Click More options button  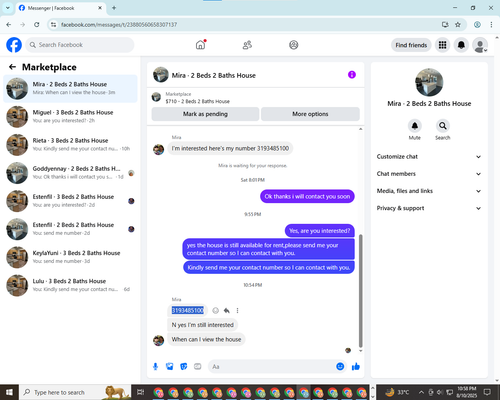point(310,114)
